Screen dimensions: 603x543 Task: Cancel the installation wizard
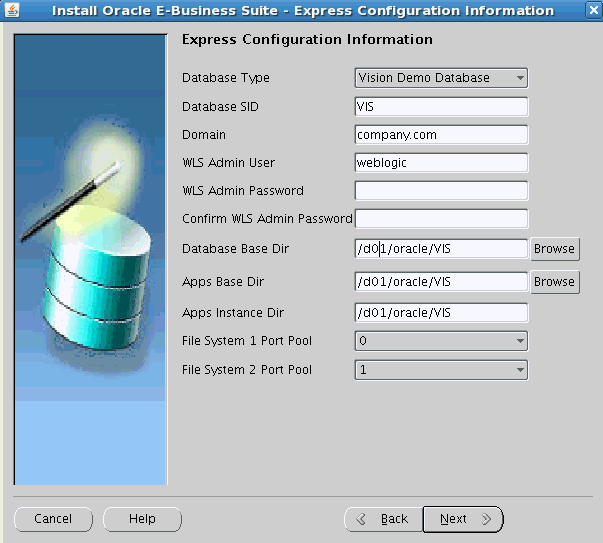(x=53, y=519)
